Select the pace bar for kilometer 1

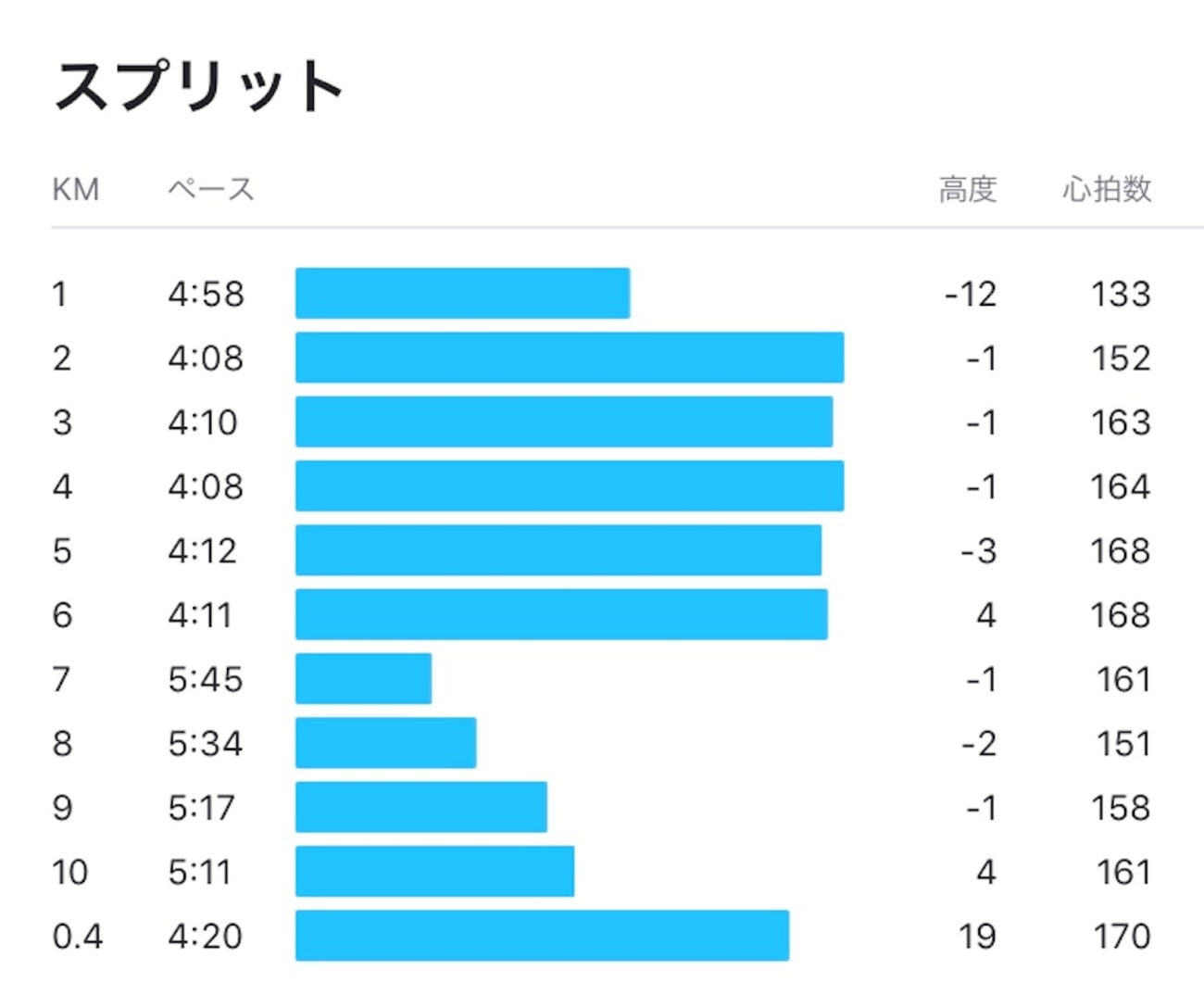click(x=462, y=294)
